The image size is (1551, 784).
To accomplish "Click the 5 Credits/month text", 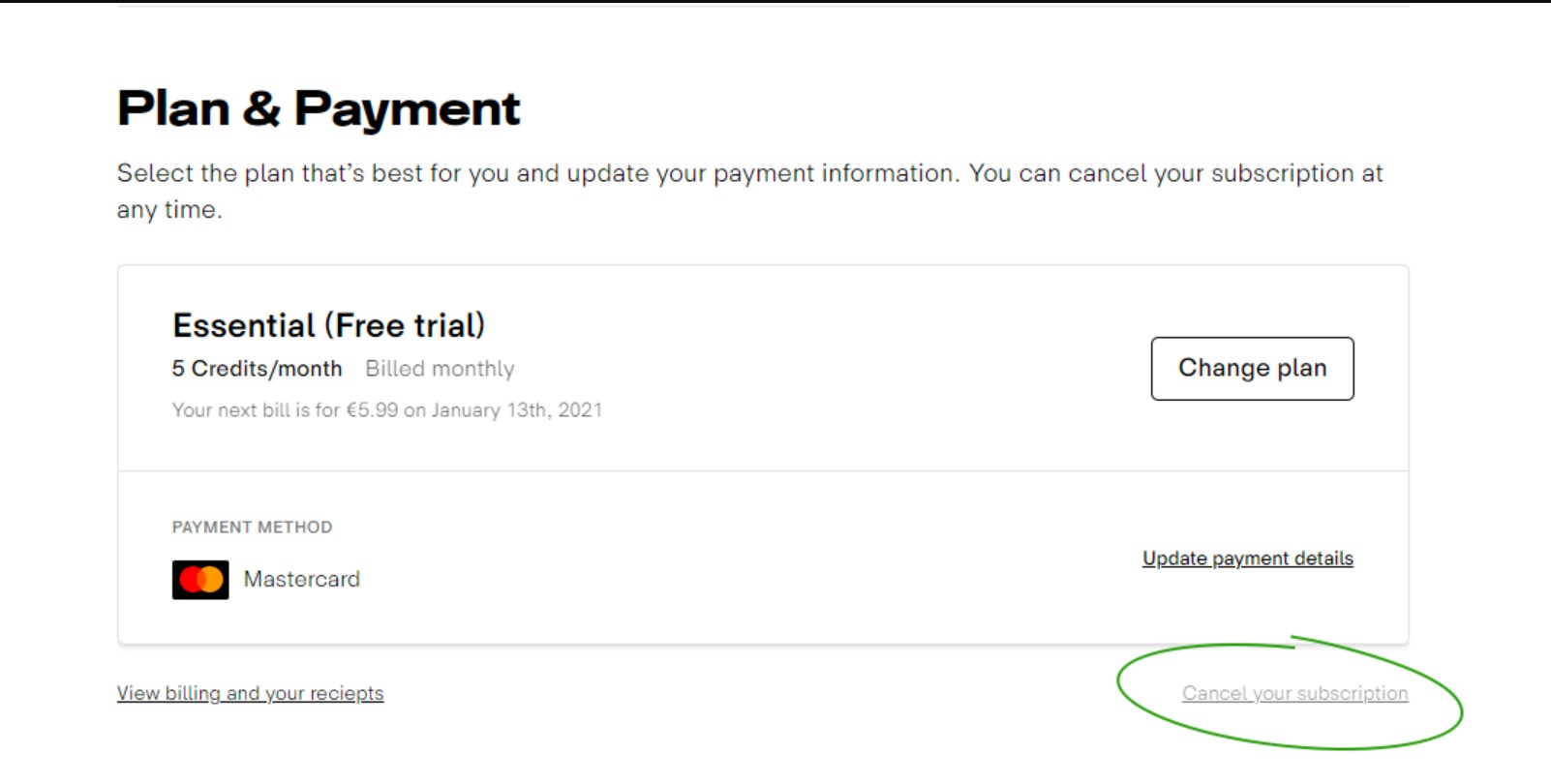I will coord(257,369).
